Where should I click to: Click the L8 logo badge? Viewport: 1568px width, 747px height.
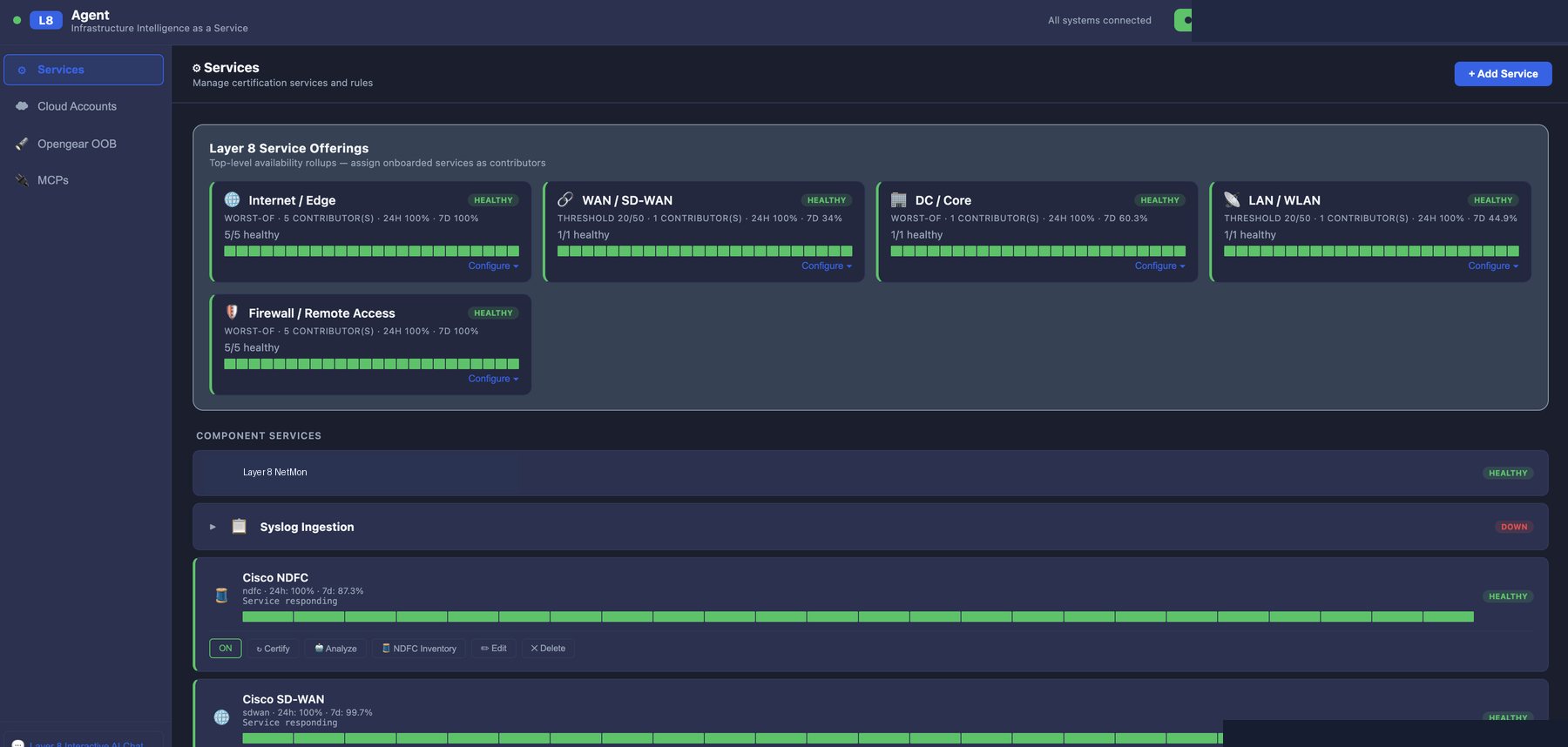[x=45, y=20]
